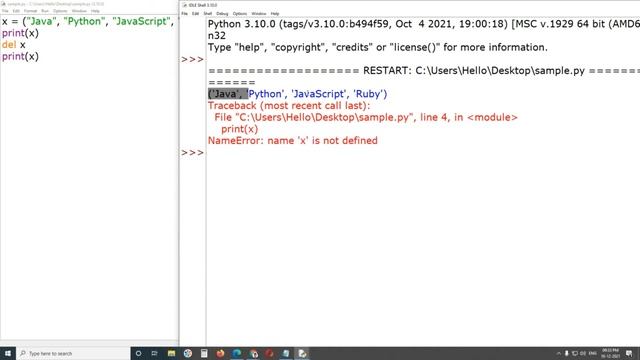Open the Windows Start menu
640x360 pixels.
[x=8, y=353]
